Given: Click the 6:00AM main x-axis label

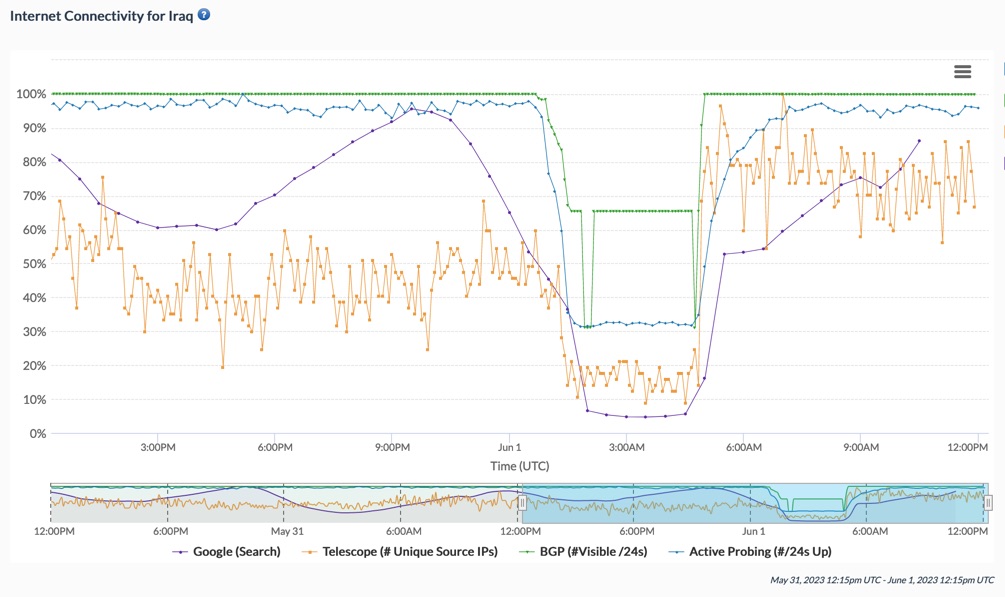Looking at the screenshot, I should point(744,447).
